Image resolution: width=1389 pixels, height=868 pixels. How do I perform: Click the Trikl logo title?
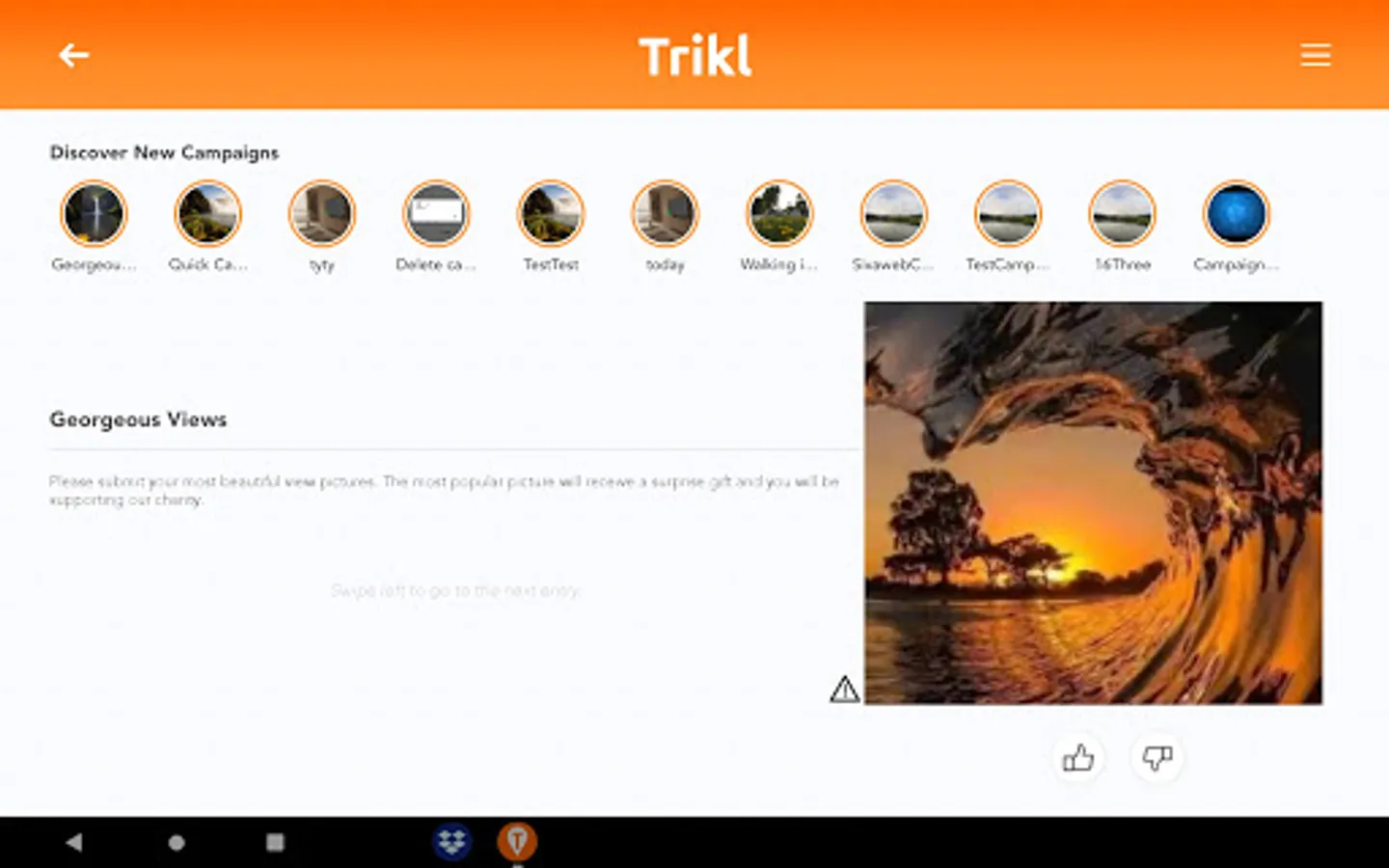[x=694, y=56]
